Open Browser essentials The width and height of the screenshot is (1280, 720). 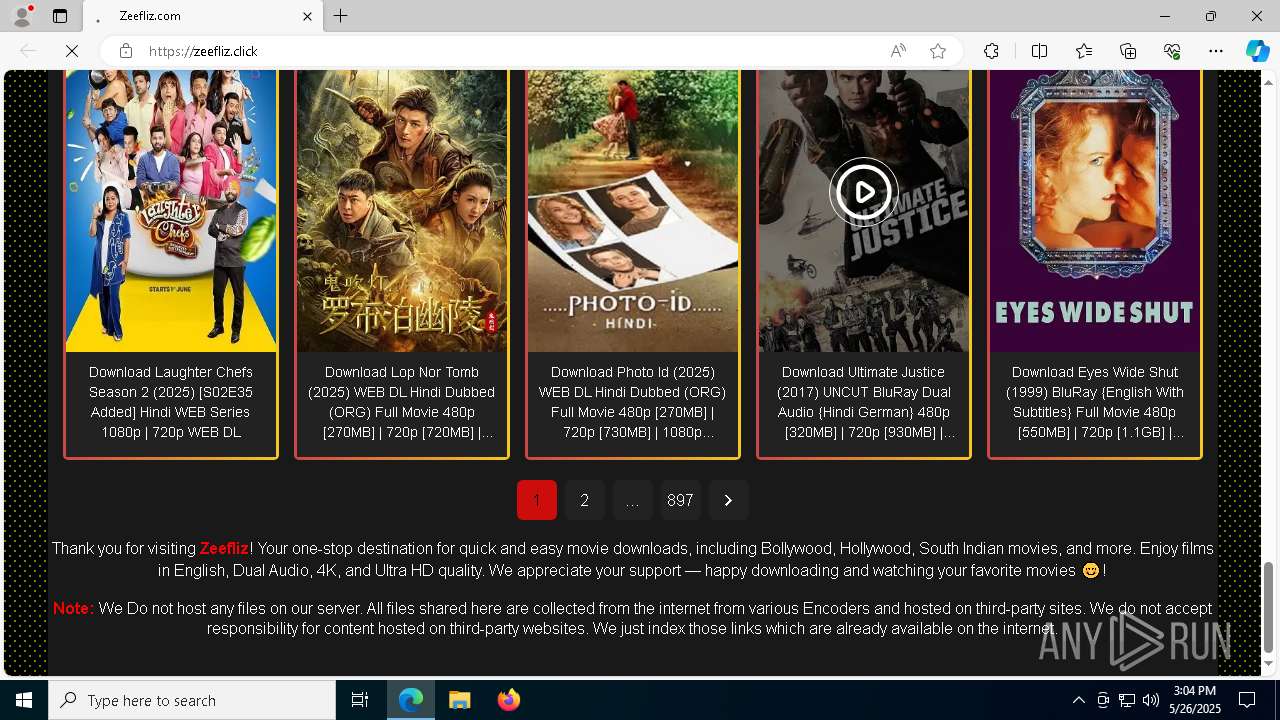pos(1172,51)
